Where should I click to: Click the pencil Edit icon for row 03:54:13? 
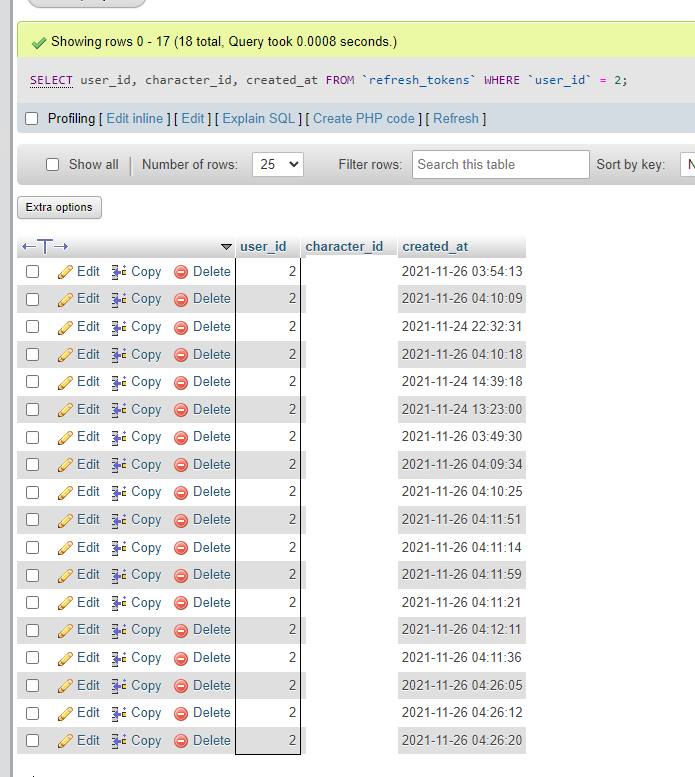tap(66, 272)
